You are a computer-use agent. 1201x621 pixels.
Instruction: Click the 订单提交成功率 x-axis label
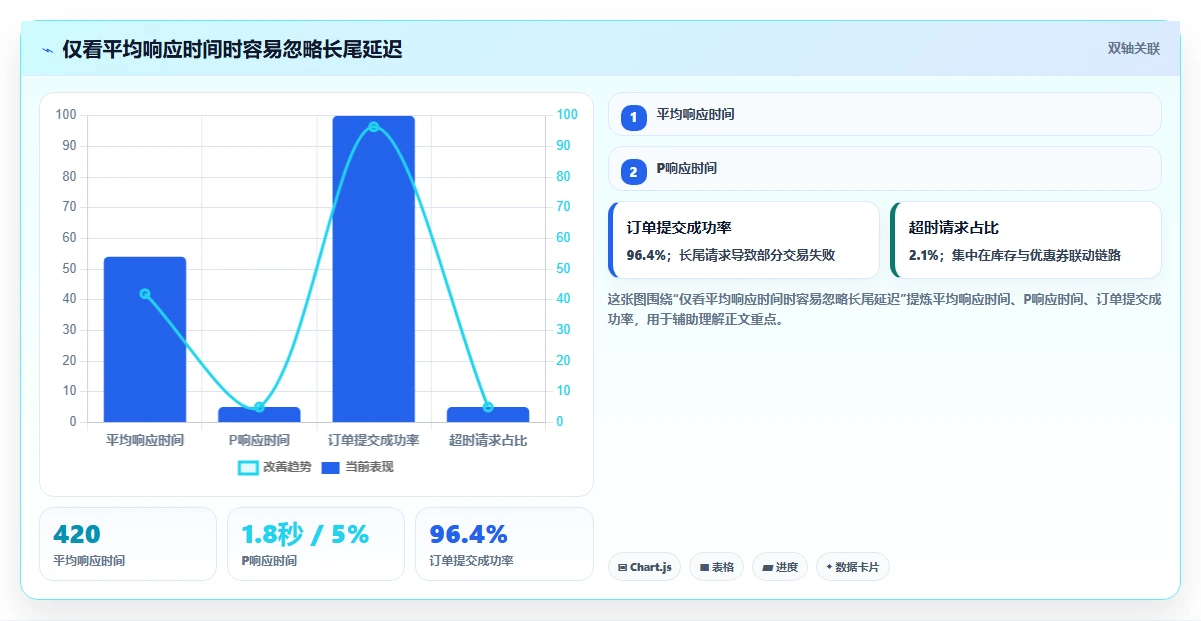[374, 440]
